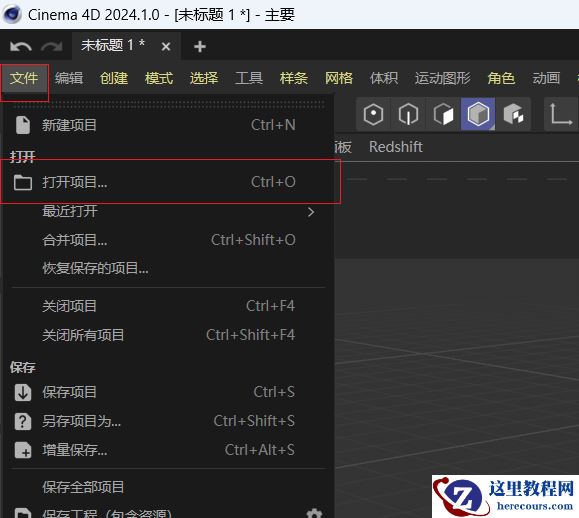Close the 未标题 1 document tab
This screenshot has width=579, height=518.
point(166,47)
